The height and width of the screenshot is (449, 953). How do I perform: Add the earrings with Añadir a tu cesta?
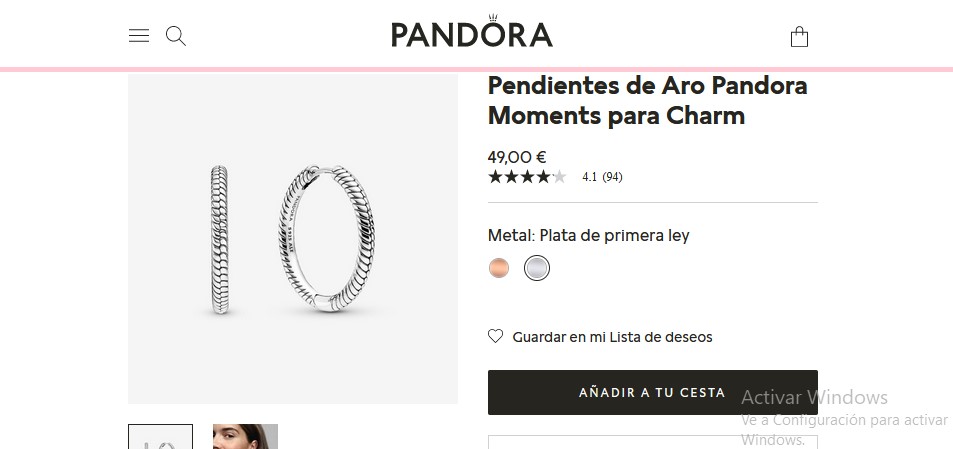click(x=652, y=392)
